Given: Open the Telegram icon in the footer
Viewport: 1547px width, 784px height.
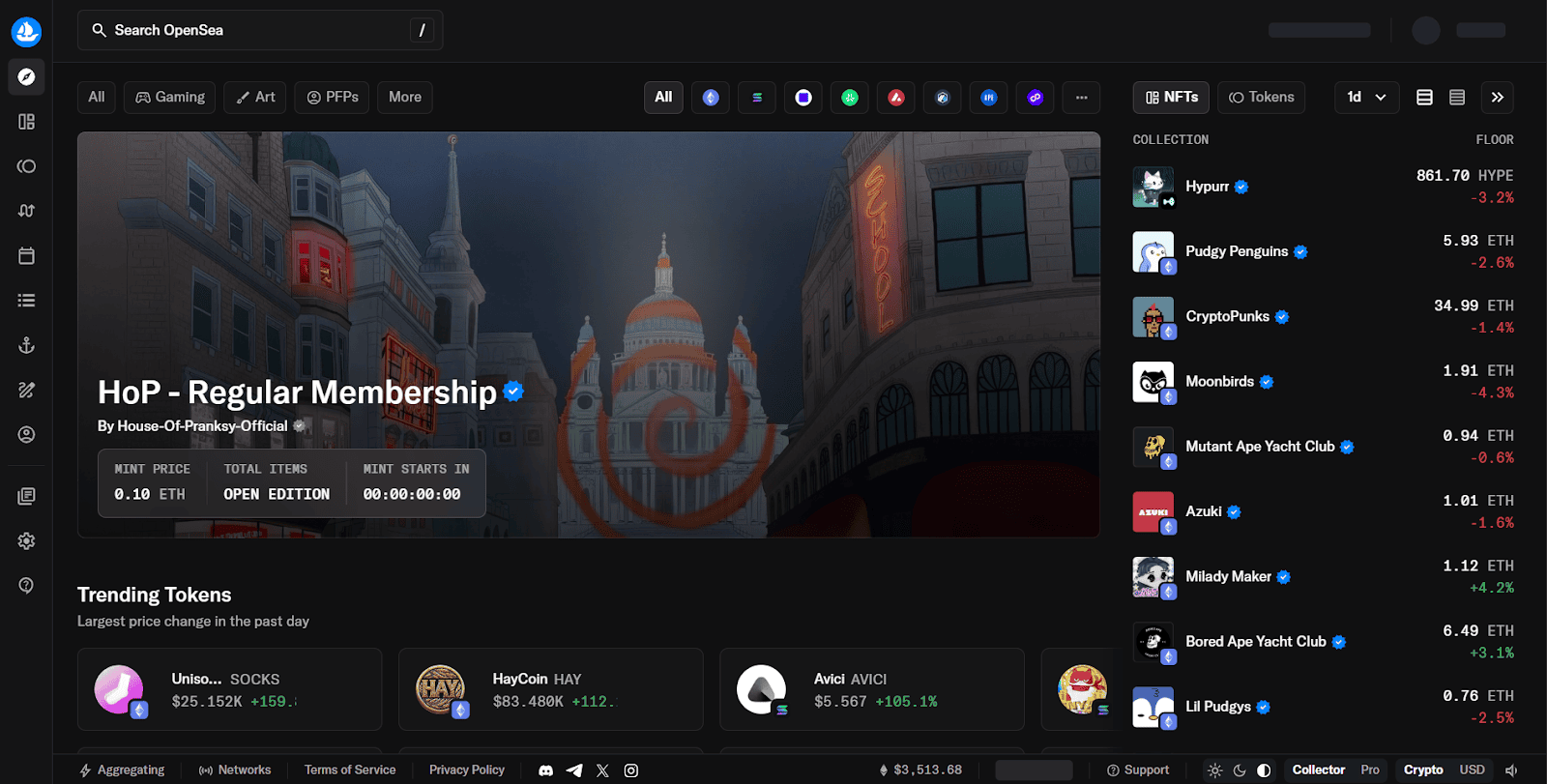Looking at the screenshot, I should [x=574, y=770].
